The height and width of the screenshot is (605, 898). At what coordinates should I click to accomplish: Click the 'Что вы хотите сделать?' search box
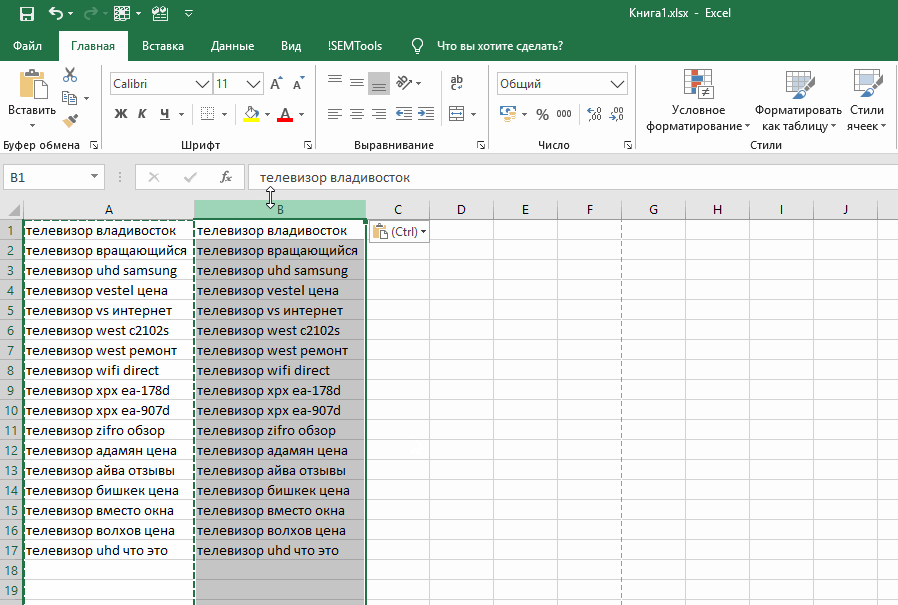point(499,46)
